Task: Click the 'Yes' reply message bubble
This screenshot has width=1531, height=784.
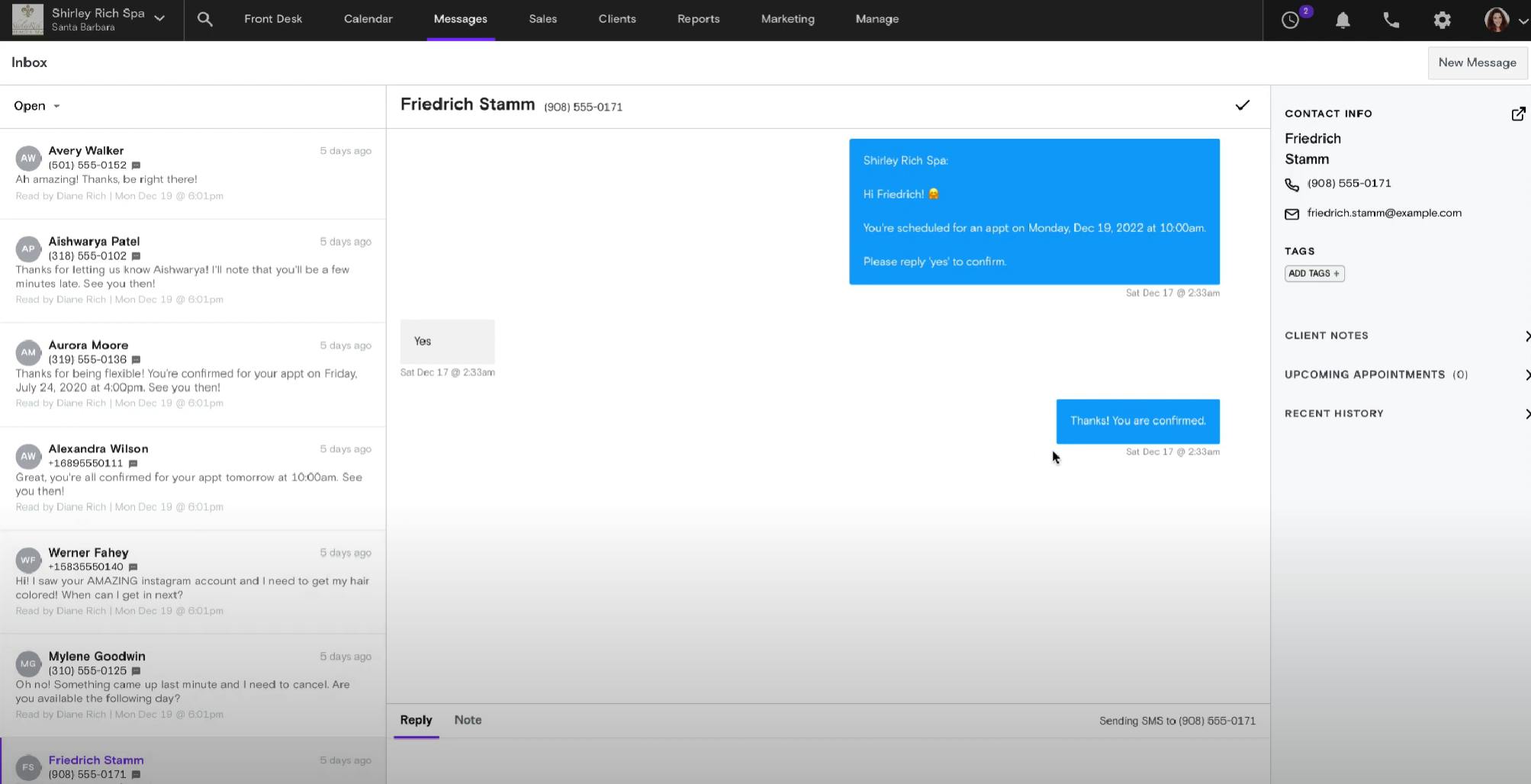Action: 448,342
